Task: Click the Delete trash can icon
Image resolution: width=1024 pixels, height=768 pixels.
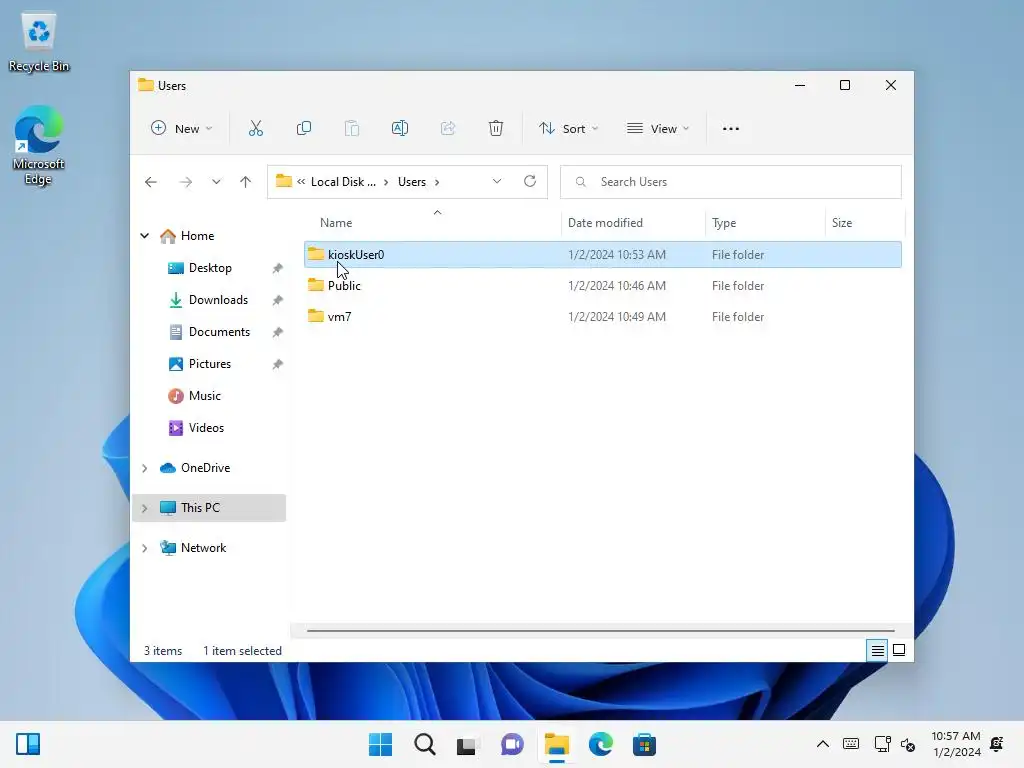Action: click(496, 129)
